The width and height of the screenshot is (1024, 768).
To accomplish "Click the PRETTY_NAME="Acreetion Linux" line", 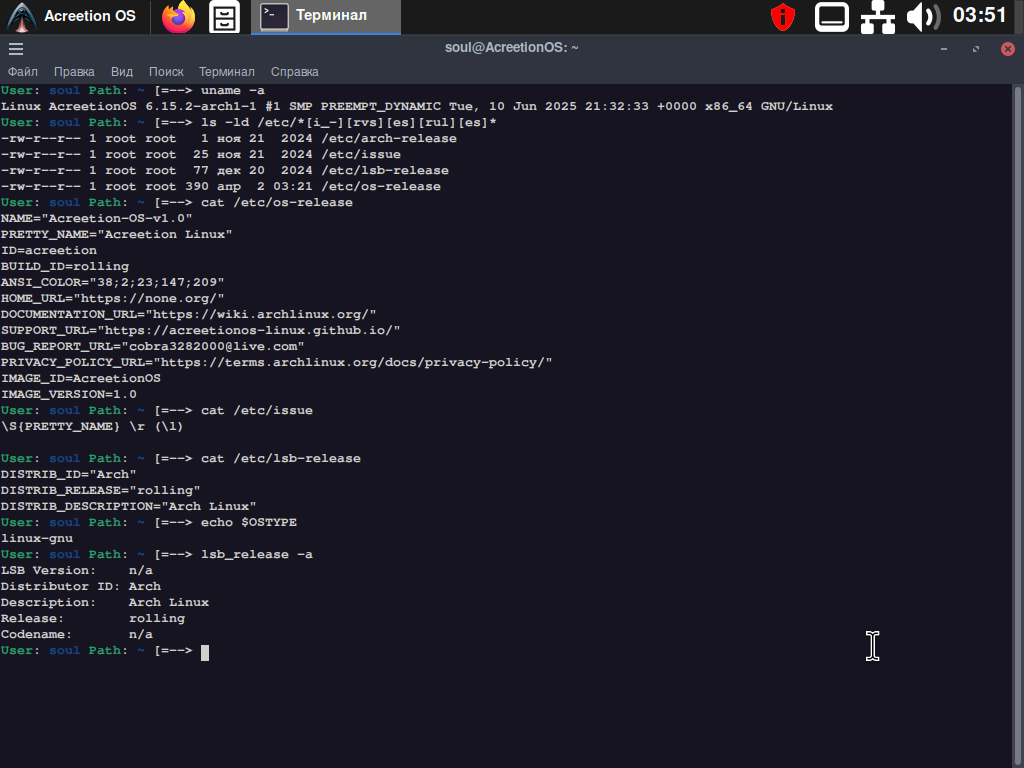I will [117, 234].
